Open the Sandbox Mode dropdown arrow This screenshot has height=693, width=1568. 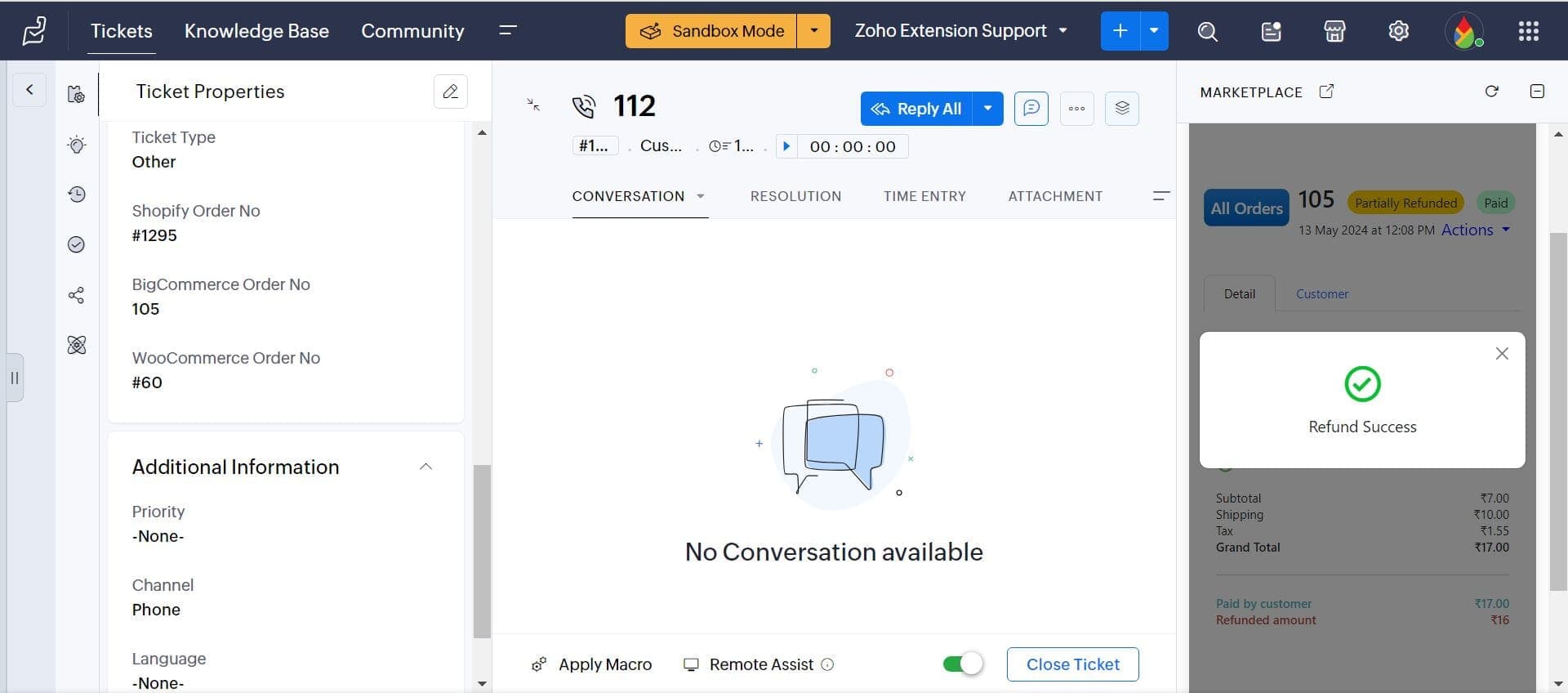(813, 31)
